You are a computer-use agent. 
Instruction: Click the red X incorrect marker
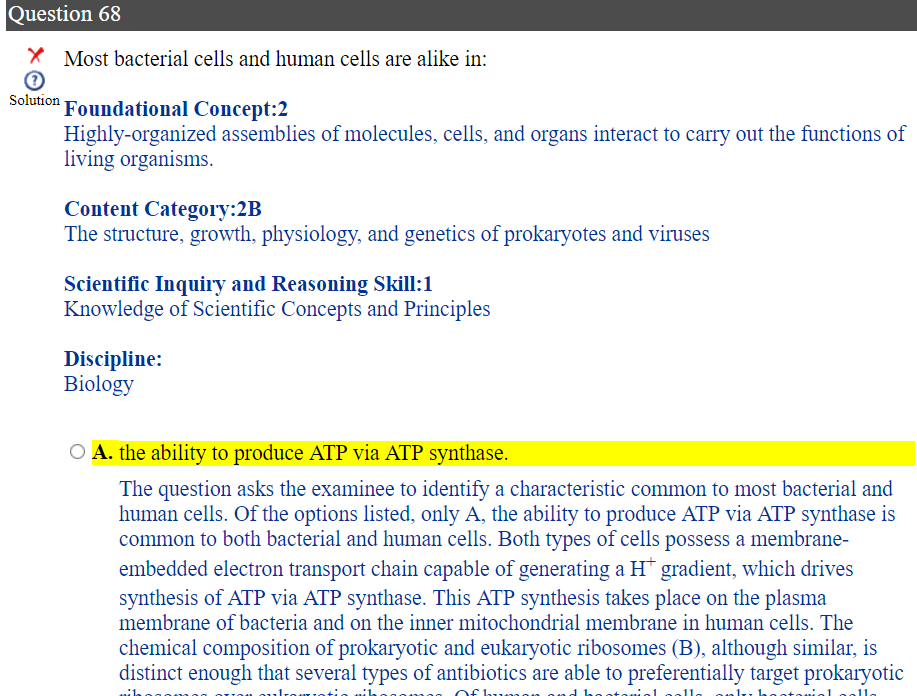click(x=37, y=55)
